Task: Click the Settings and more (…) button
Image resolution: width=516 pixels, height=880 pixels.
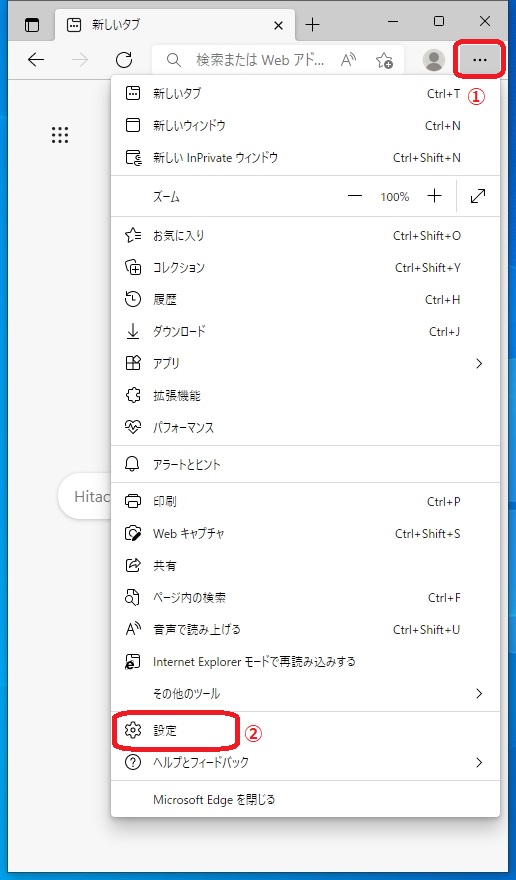Action: 480,59
